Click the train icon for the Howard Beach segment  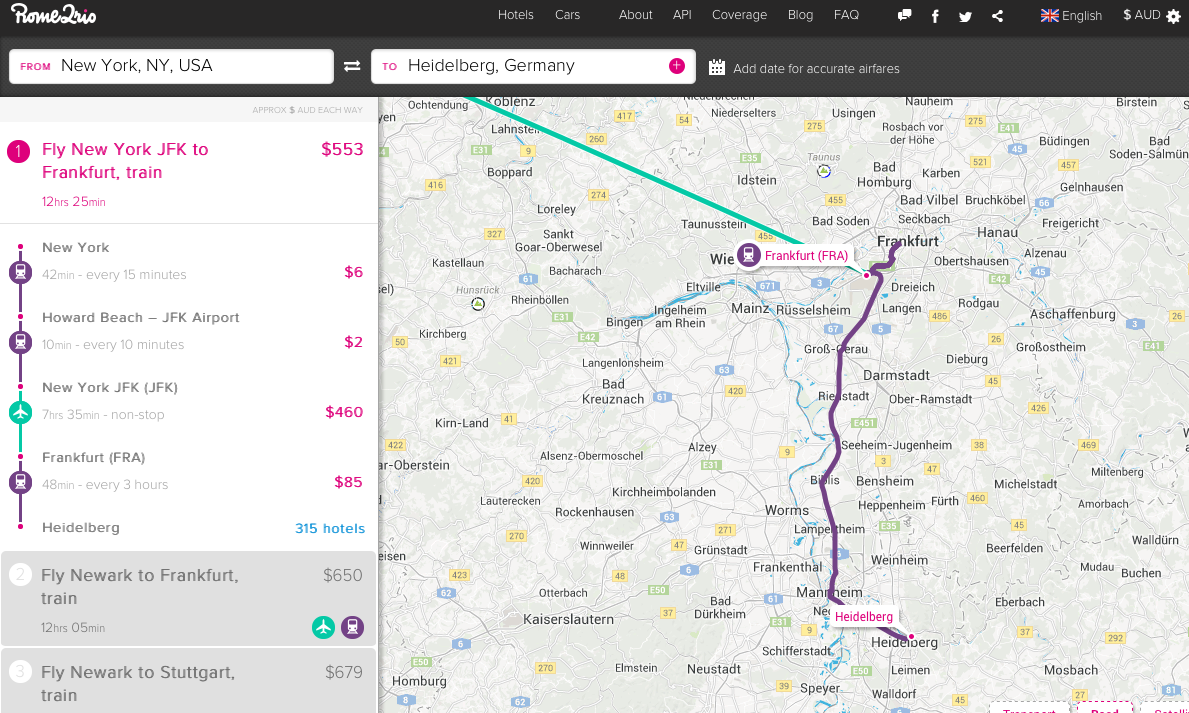coord(20,342)
